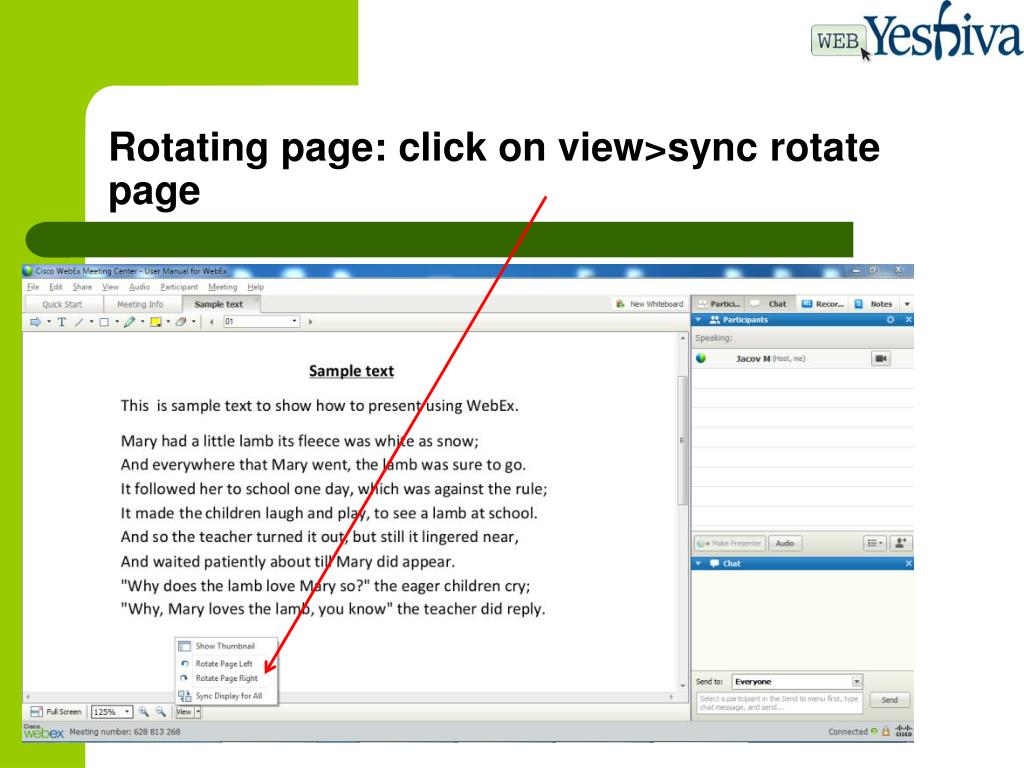Toggle the Chat panel button

point(769,304)
